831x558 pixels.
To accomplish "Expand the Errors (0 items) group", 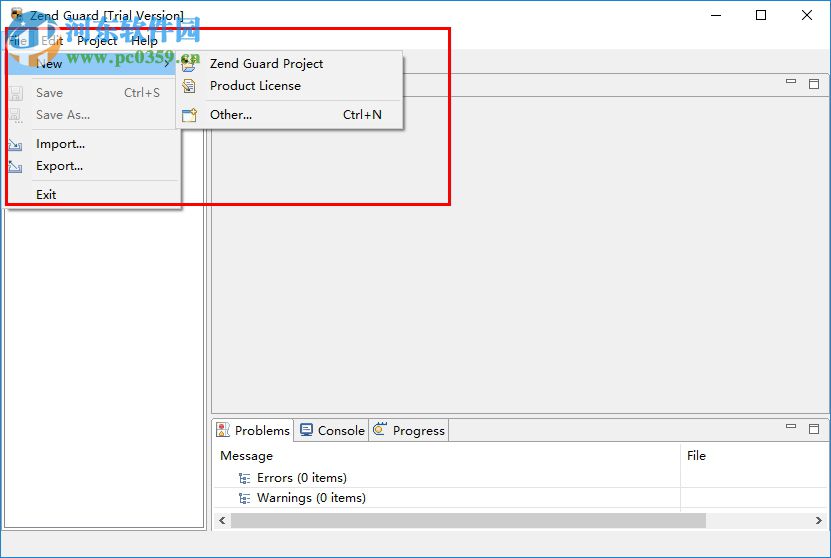I will pyautogui.click(x=302, y=477).
